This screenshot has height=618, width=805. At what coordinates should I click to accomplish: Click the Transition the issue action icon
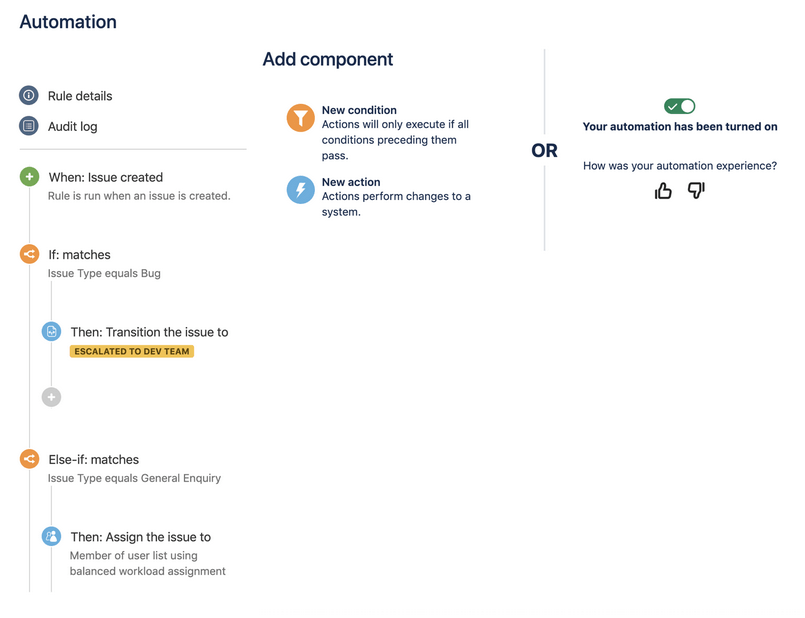51,332
